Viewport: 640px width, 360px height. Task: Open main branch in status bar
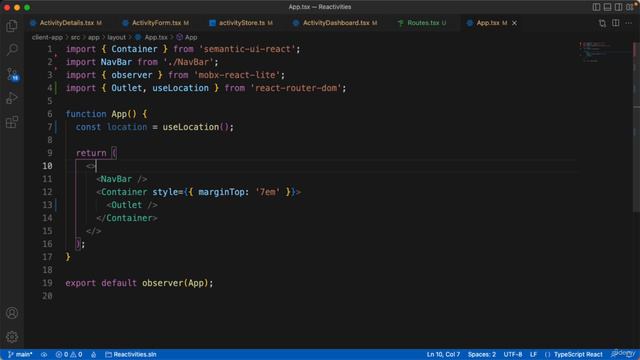[x=20, y=354]
